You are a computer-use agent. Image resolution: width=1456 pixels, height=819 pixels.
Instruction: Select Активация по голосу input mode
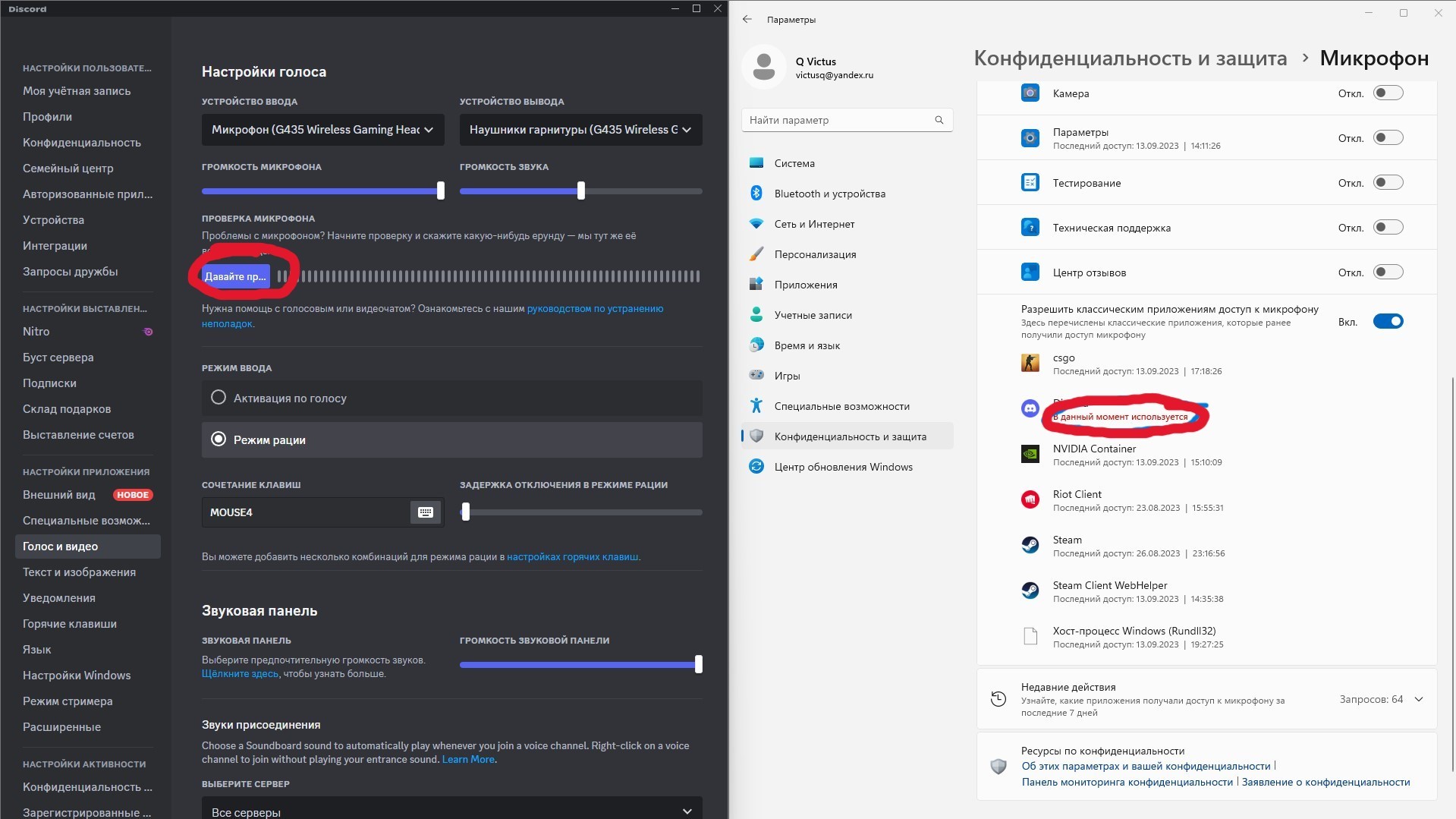pyautogui.click(x=452, y=398)
